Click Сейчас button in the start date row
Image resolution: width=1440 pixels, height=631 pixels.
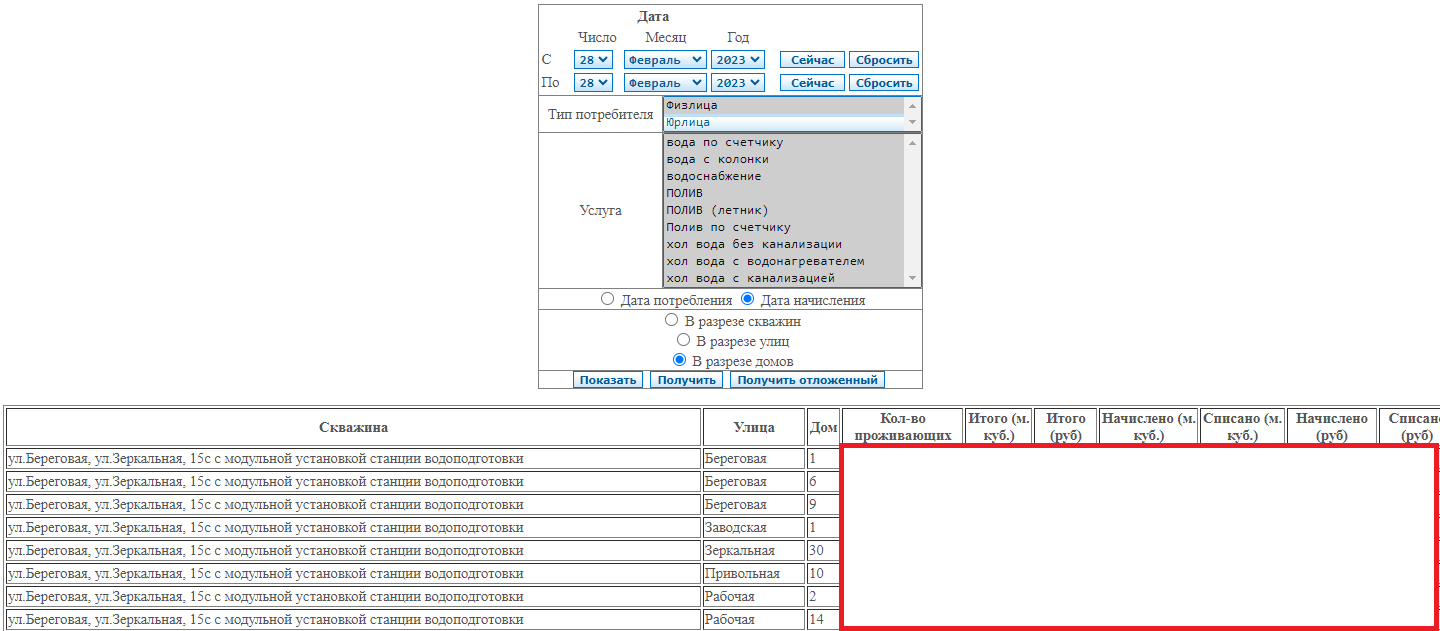pos(812,60)
